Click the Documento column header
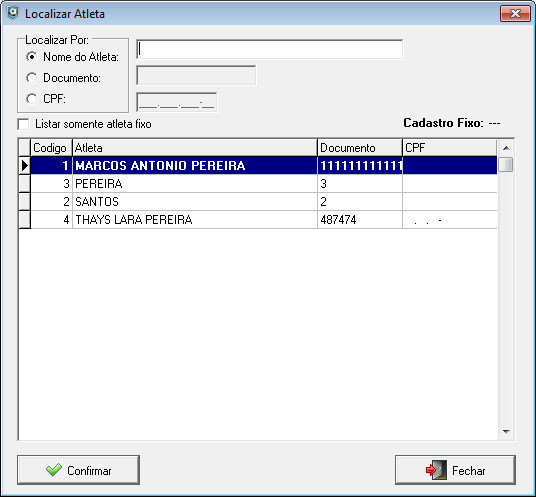The height and width of the screenshot is (497, 536). click(x=360, y=148)
